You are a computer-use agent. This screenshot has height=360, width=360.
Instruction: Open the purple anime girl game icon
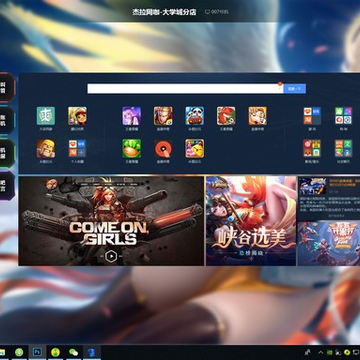tap(131, 116)
